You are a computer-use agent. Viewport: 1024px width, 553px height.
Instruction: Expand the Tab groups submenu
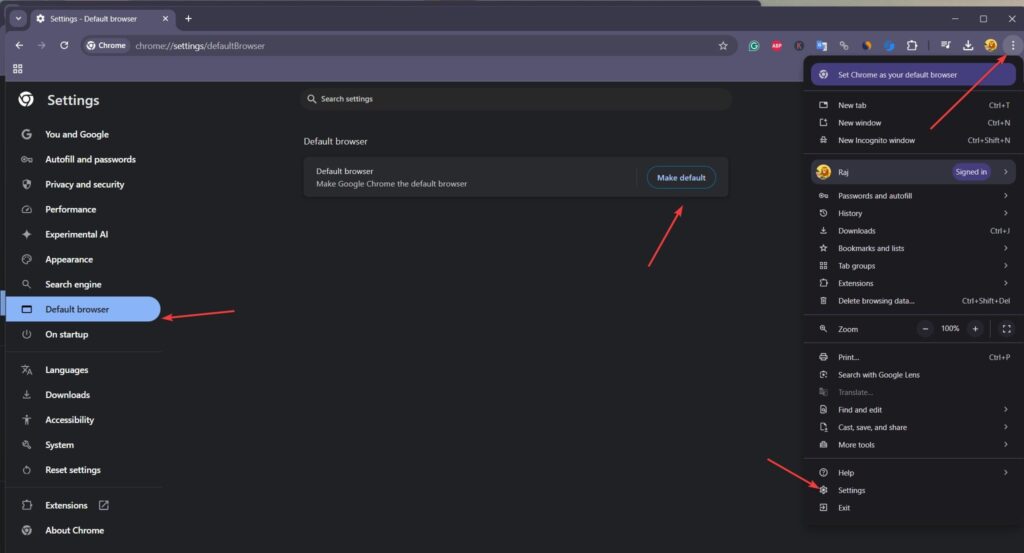(913, 266)
